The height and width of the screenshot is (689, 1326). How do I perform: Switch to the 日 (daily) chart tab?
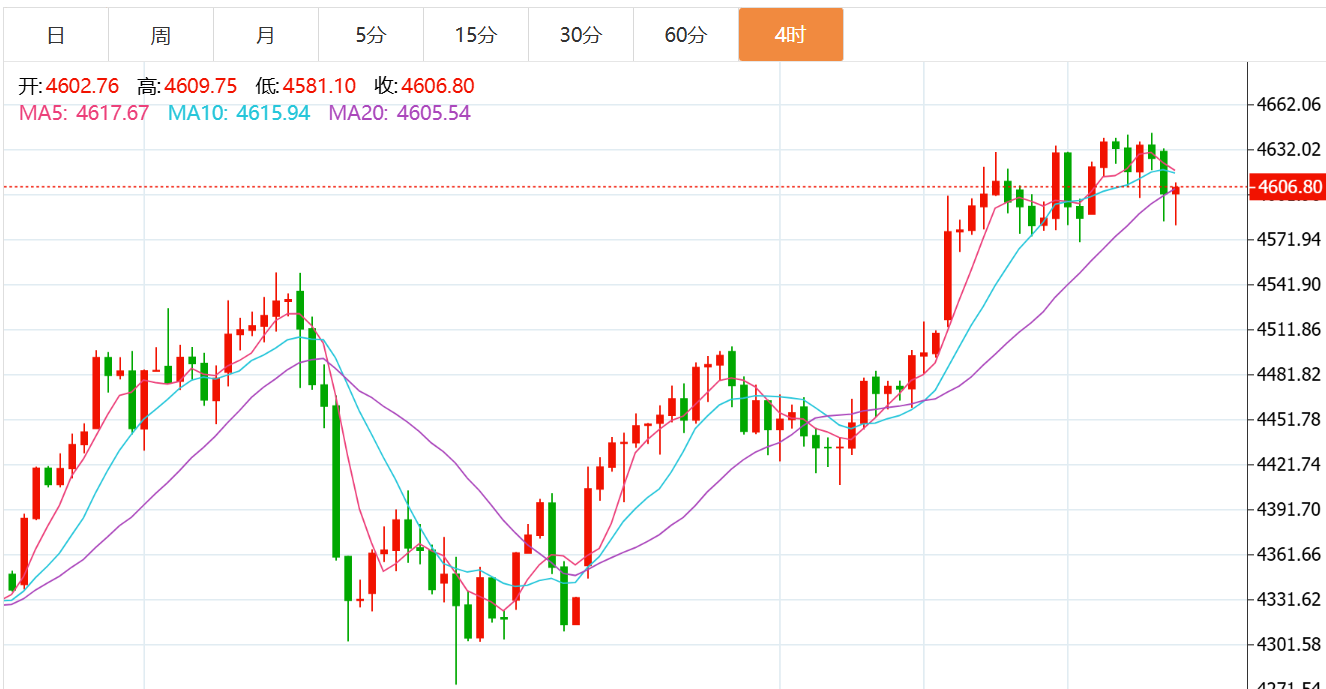pos(56,35)
